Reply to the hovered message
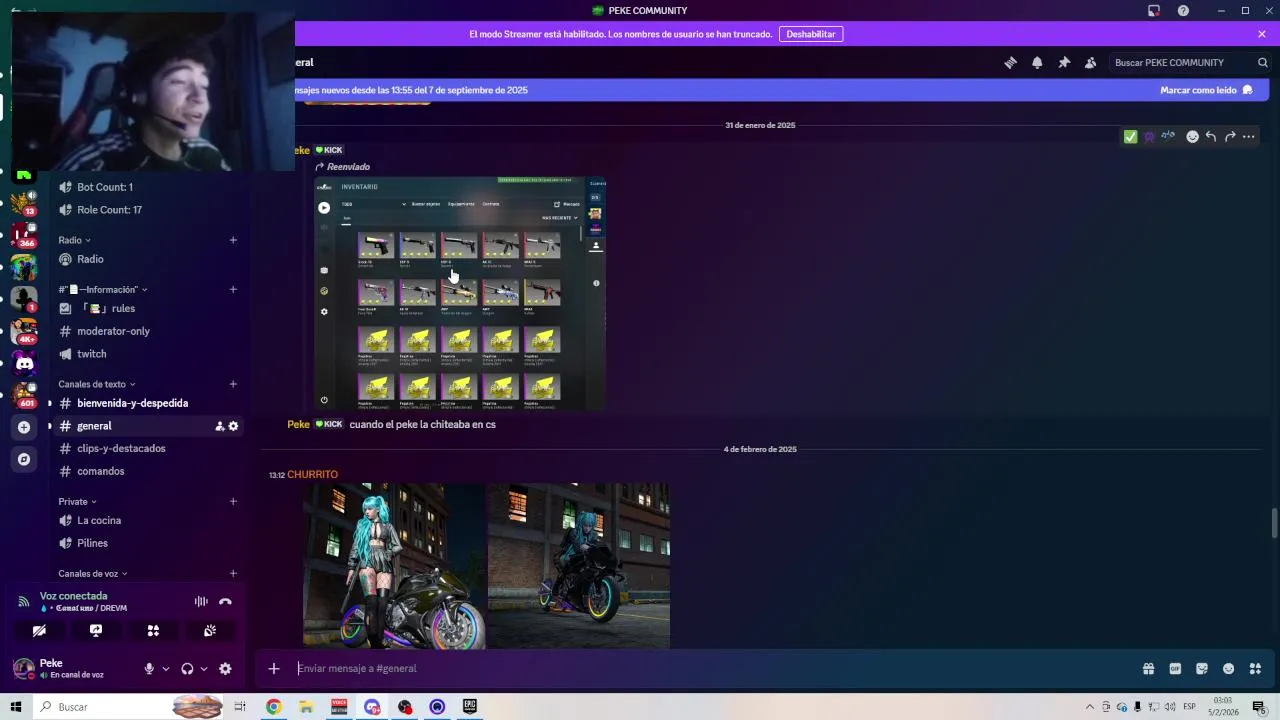 tap(1211, 137)
